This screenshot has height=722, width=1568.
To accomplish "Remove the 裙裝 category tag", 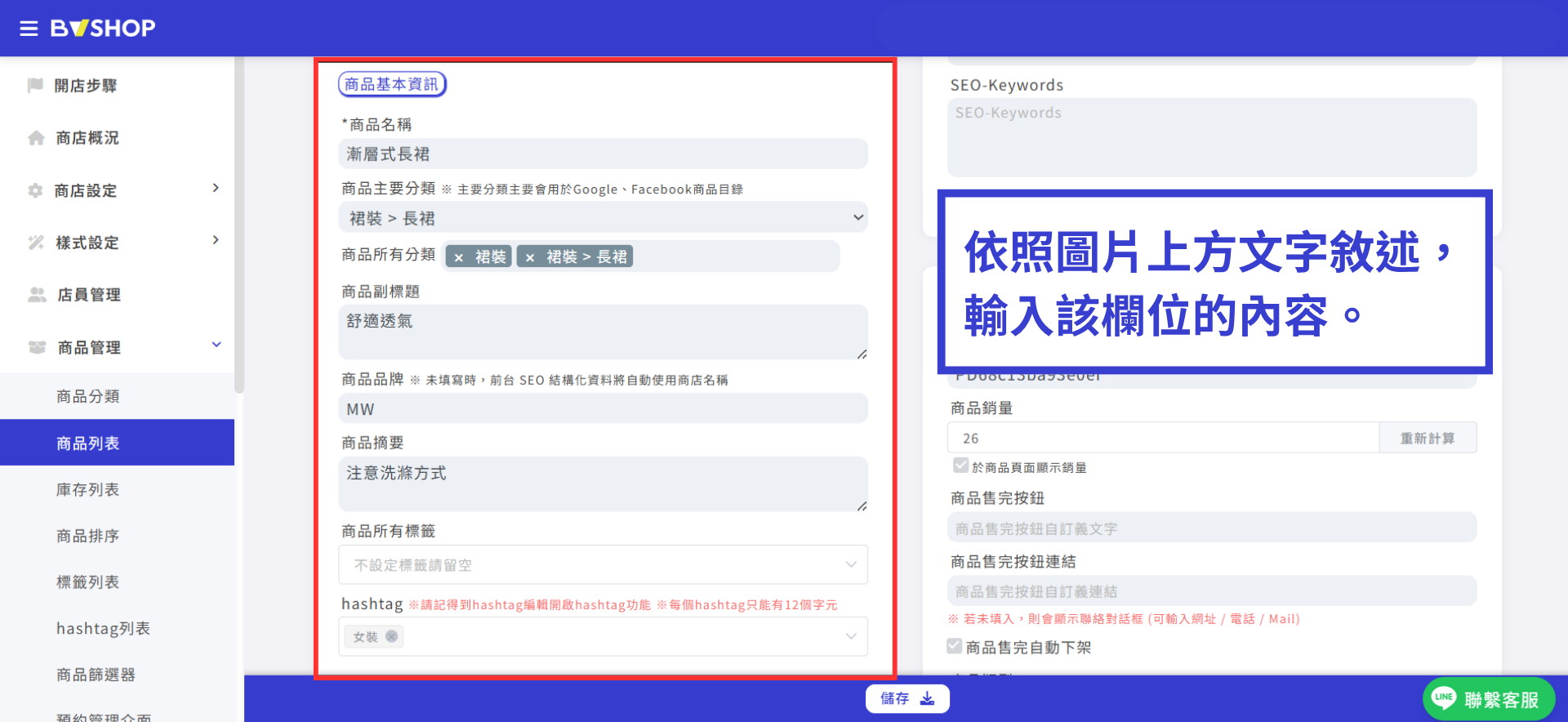I will coord(459,257).
